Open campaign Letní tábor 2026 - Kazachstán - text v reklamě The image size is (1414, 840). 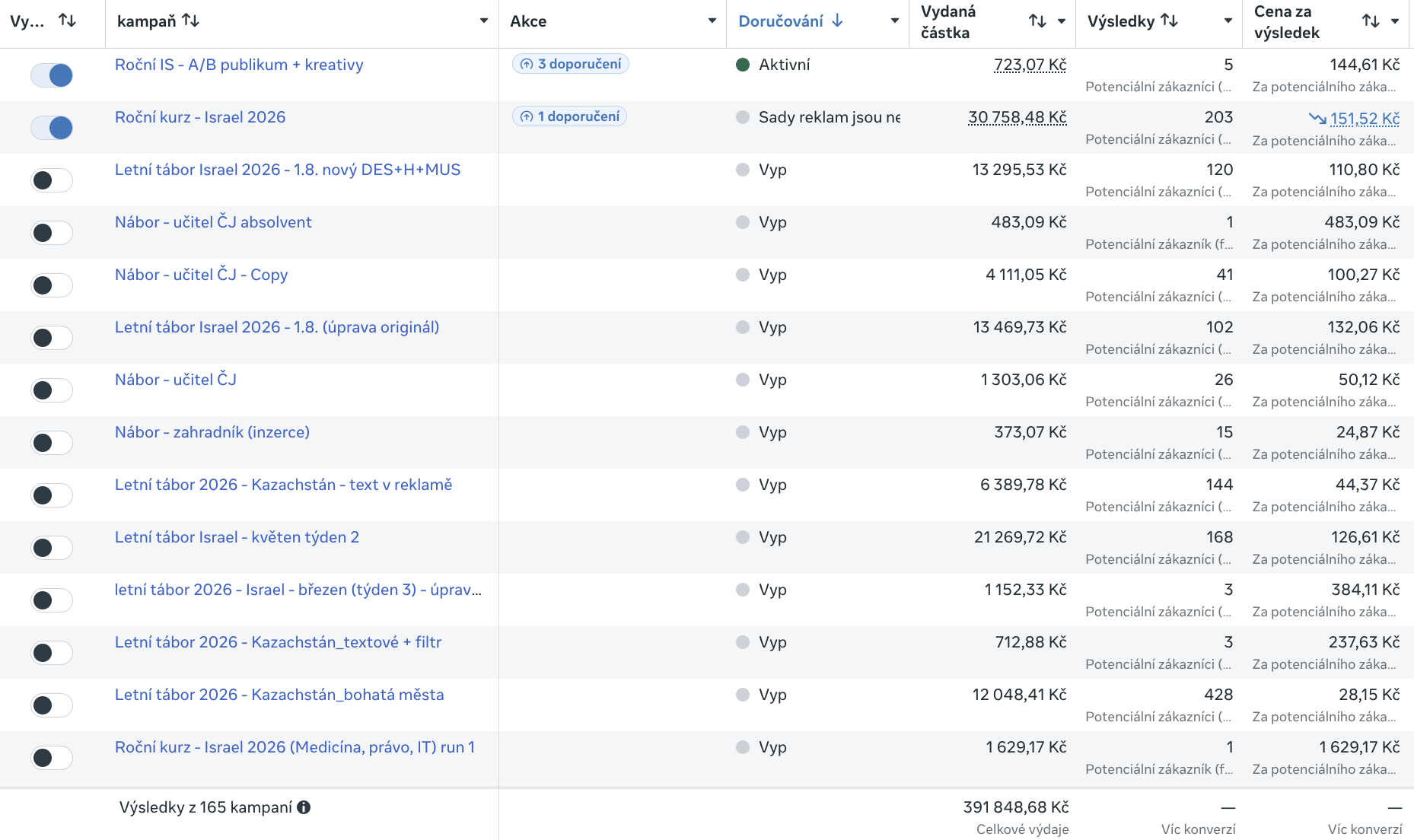283,485
